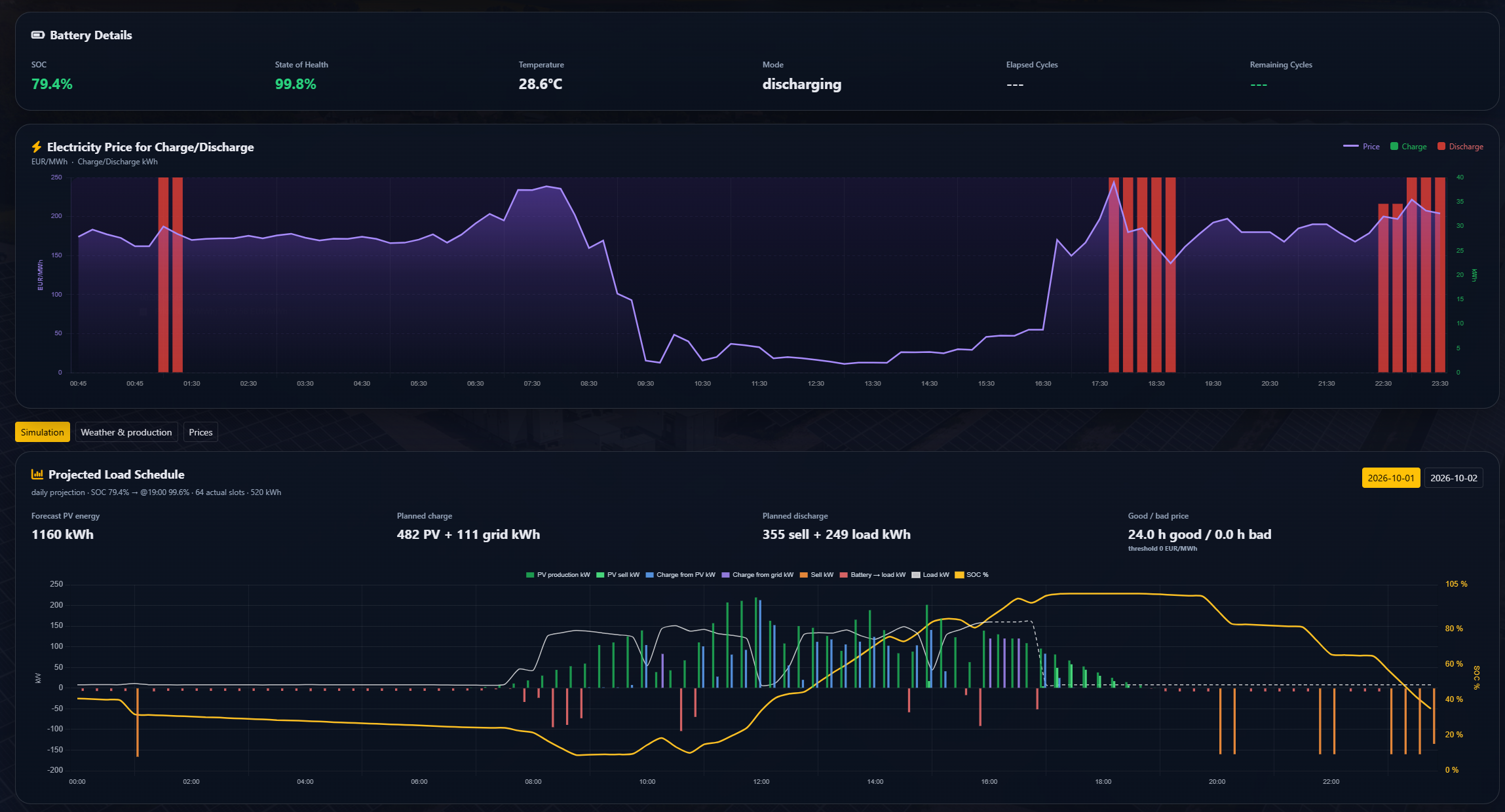This screenshot has width=1505, height=812.
Task: Click the EUR/MWh · Charge/Discharge kWh subtitle
Action: pos(94,162)
